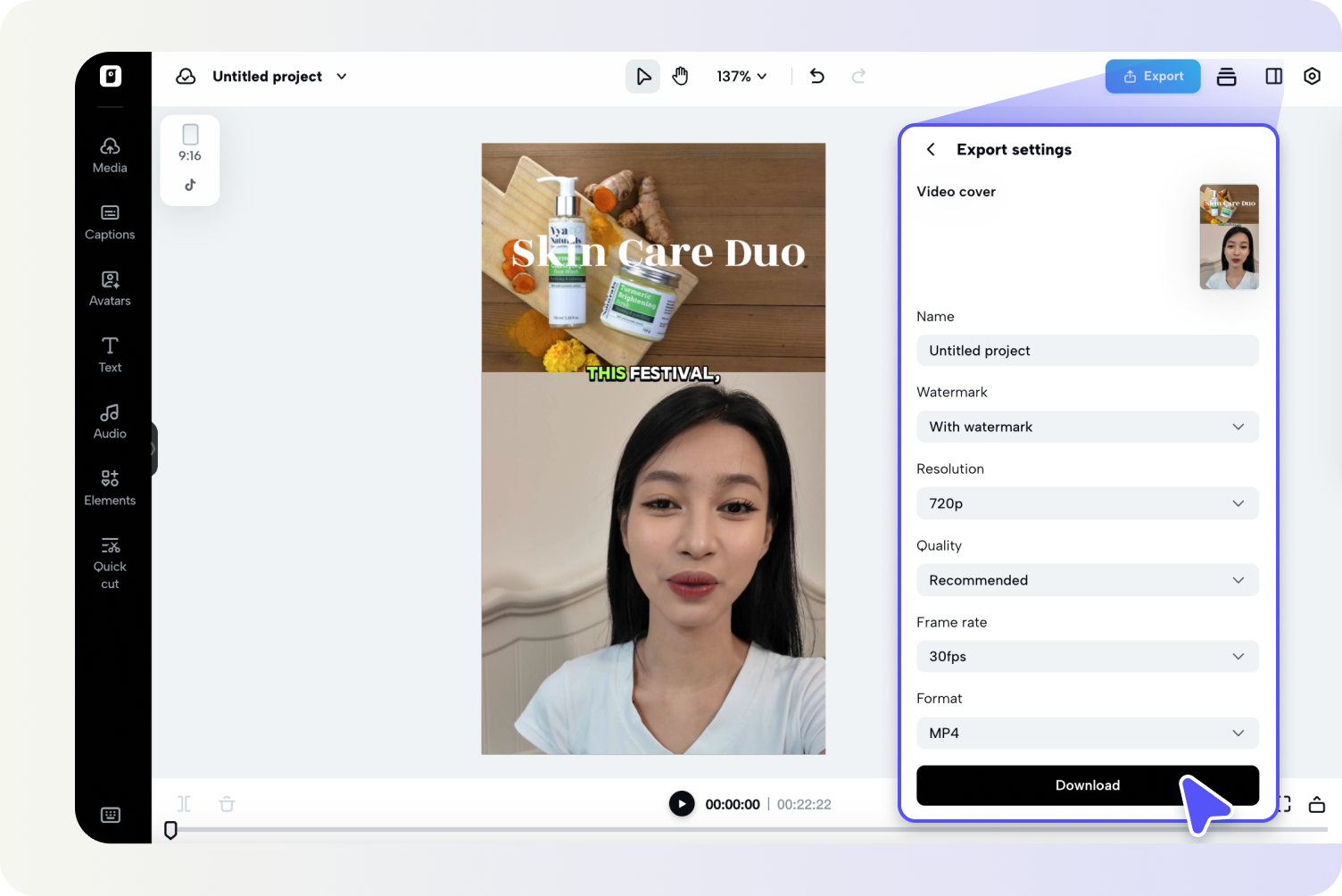Play the video preview

[682, 804]
